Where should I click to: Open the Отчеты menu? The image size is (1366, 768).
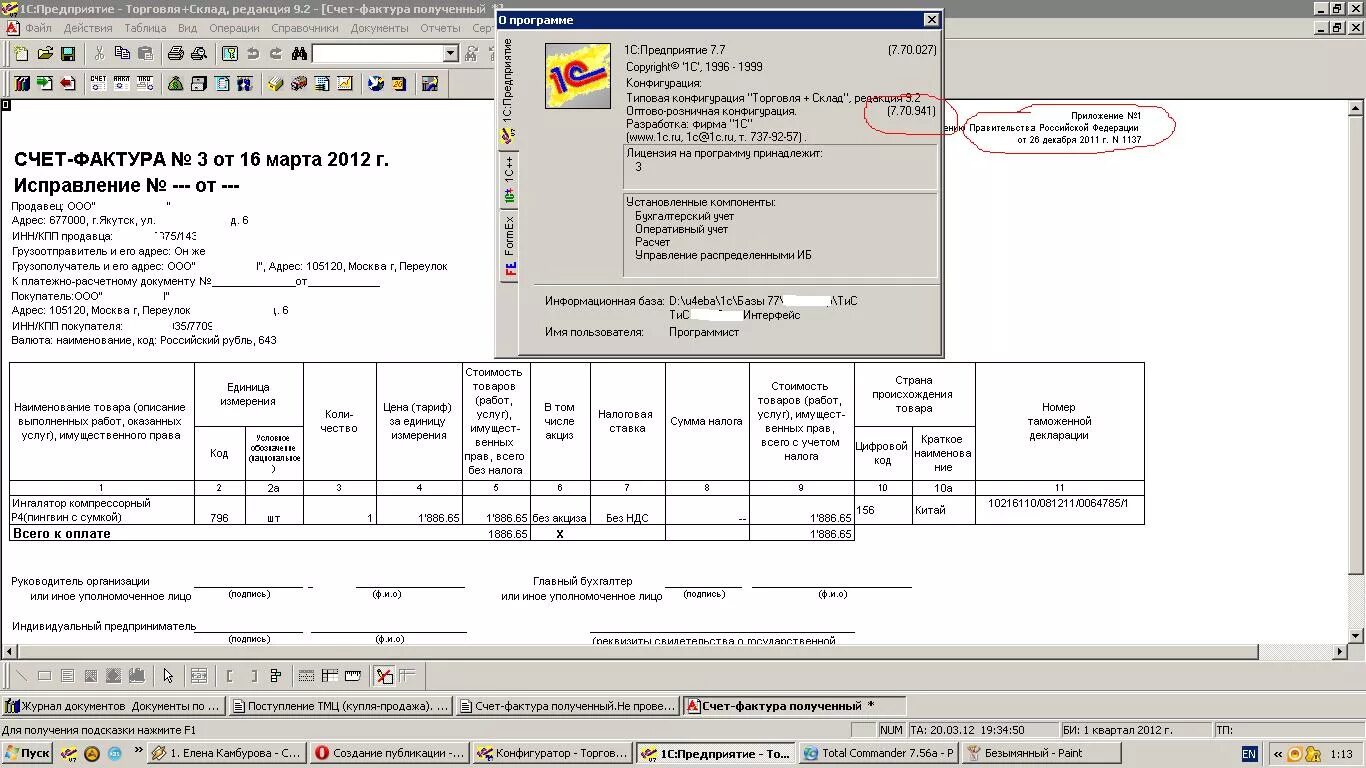coord(441,28)
